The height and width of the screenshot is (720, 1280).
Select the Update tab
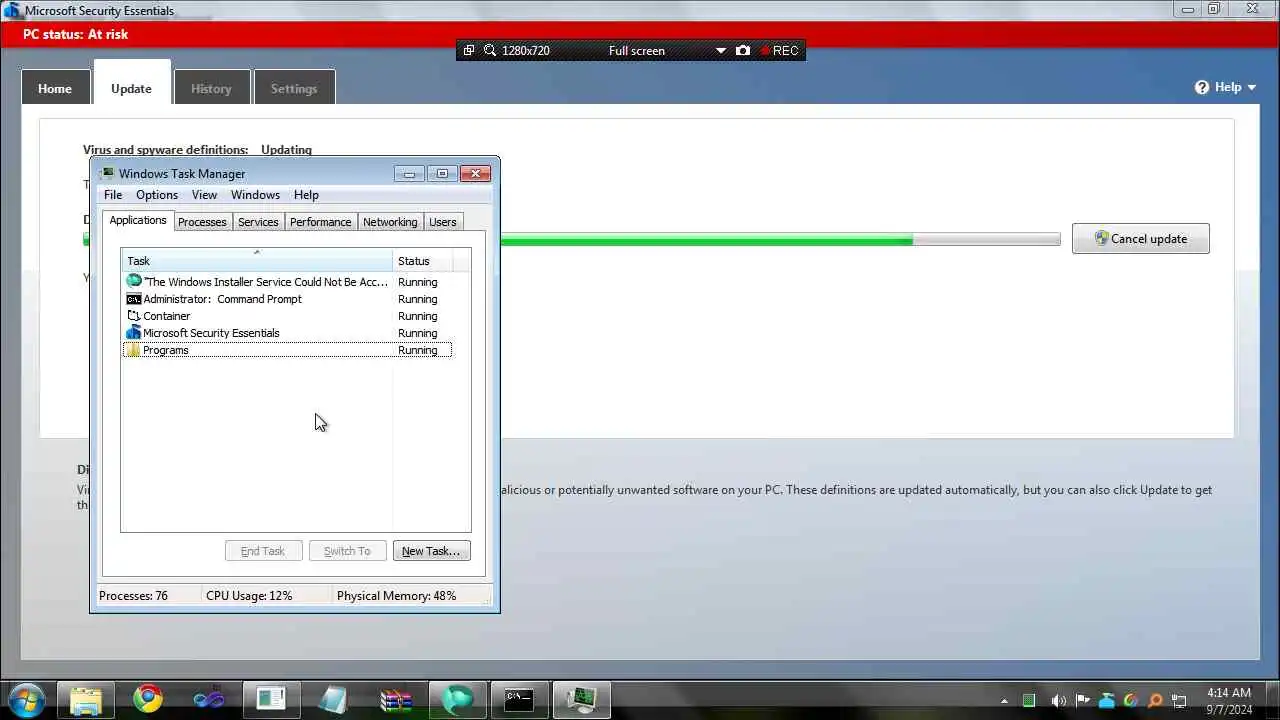[x=131, y=84]
